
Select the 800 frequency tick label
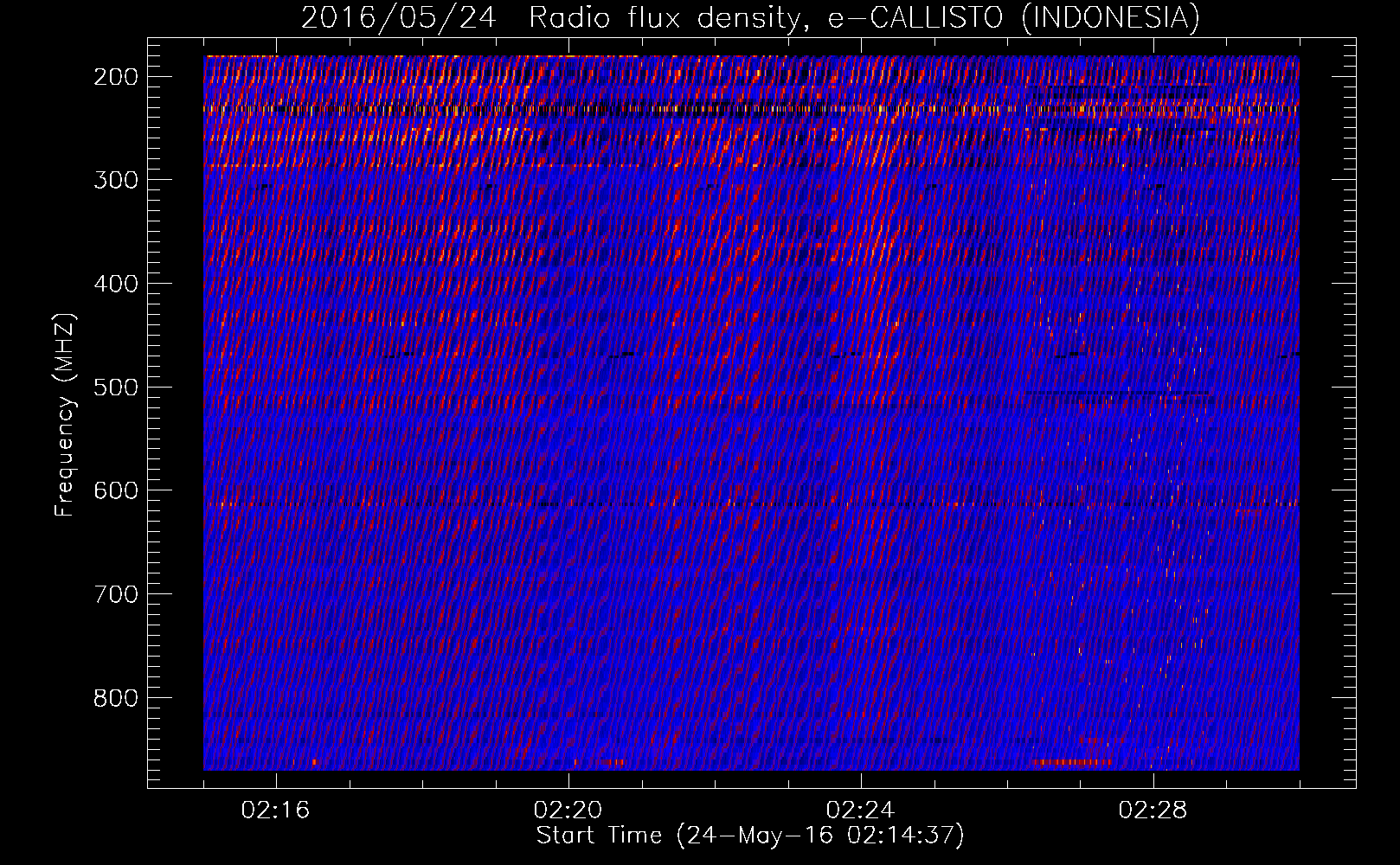[x=116, y=698]
